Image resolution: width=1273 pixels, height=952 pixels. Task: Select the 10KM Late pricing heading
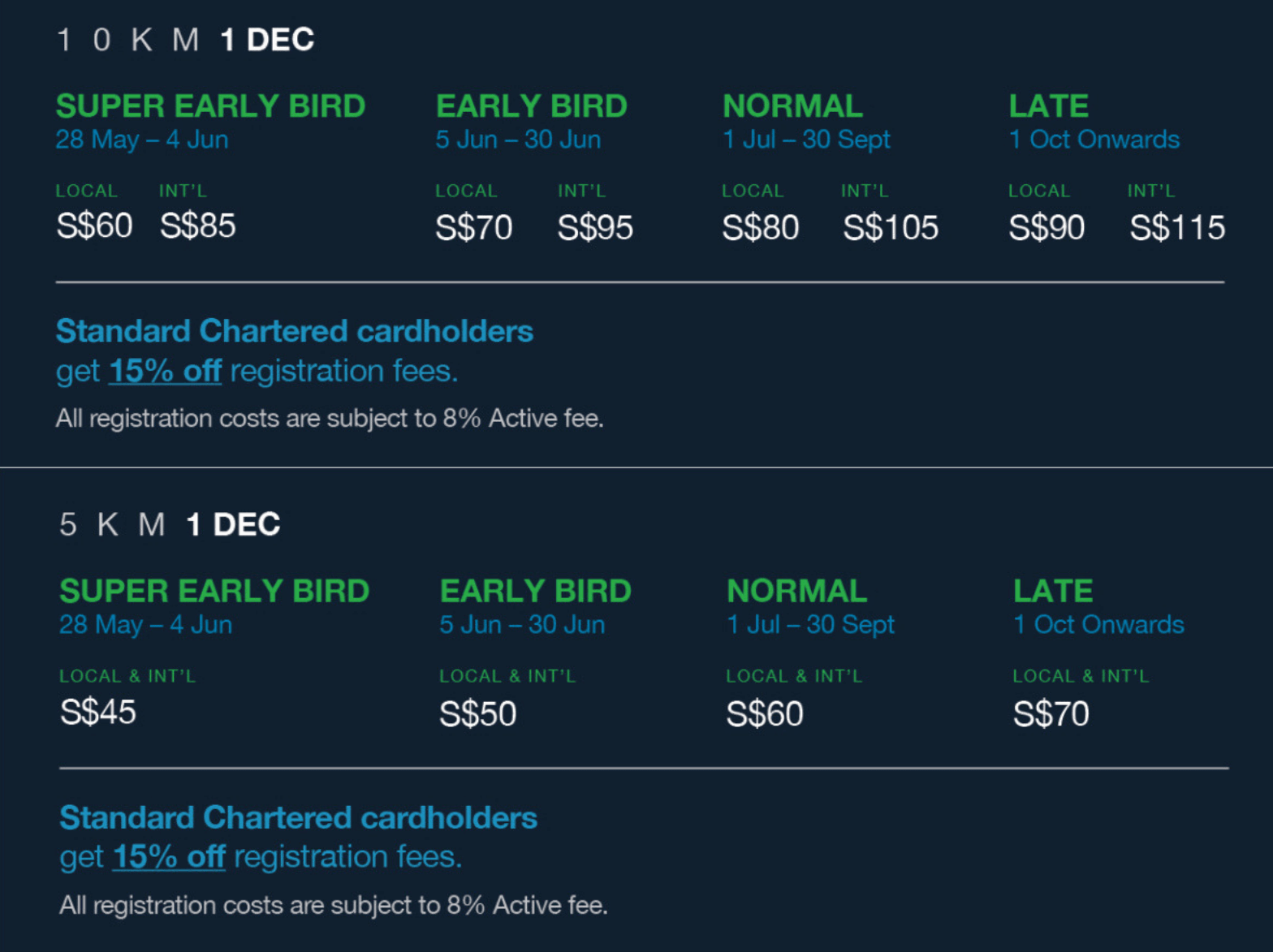coord(1048,106)
